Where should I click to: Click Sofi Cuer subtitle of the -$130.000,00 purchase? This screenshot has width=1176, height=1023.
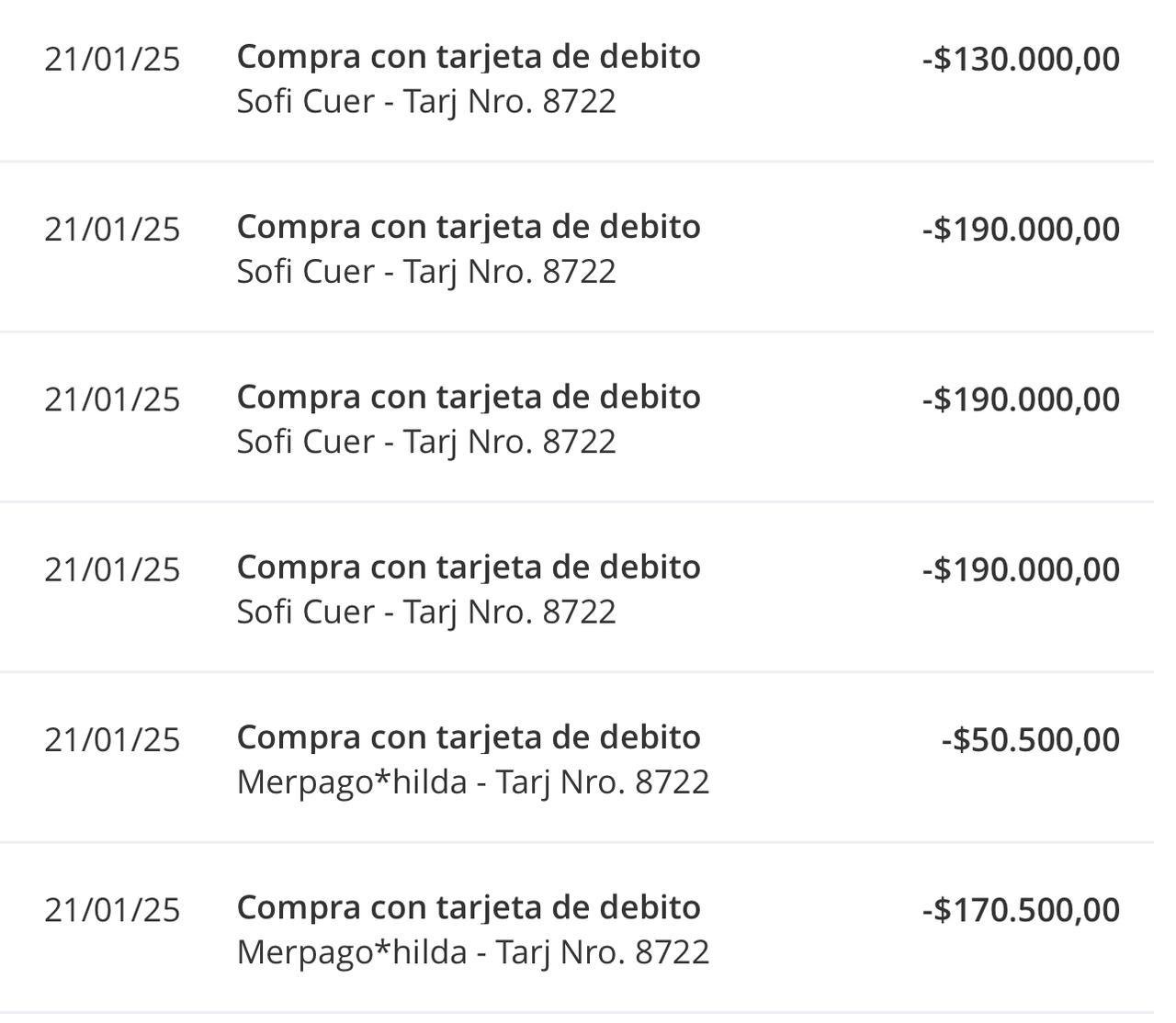(x=426, y=101)
